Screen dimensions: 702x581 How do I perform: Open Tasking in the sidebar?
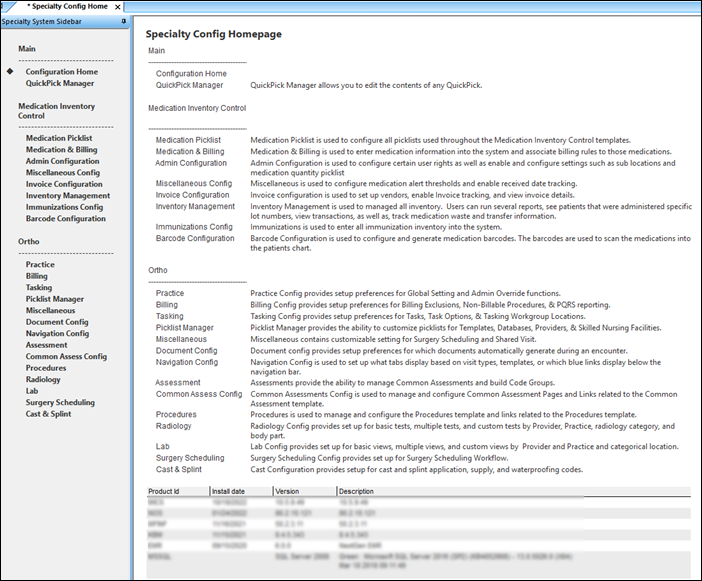39,287
